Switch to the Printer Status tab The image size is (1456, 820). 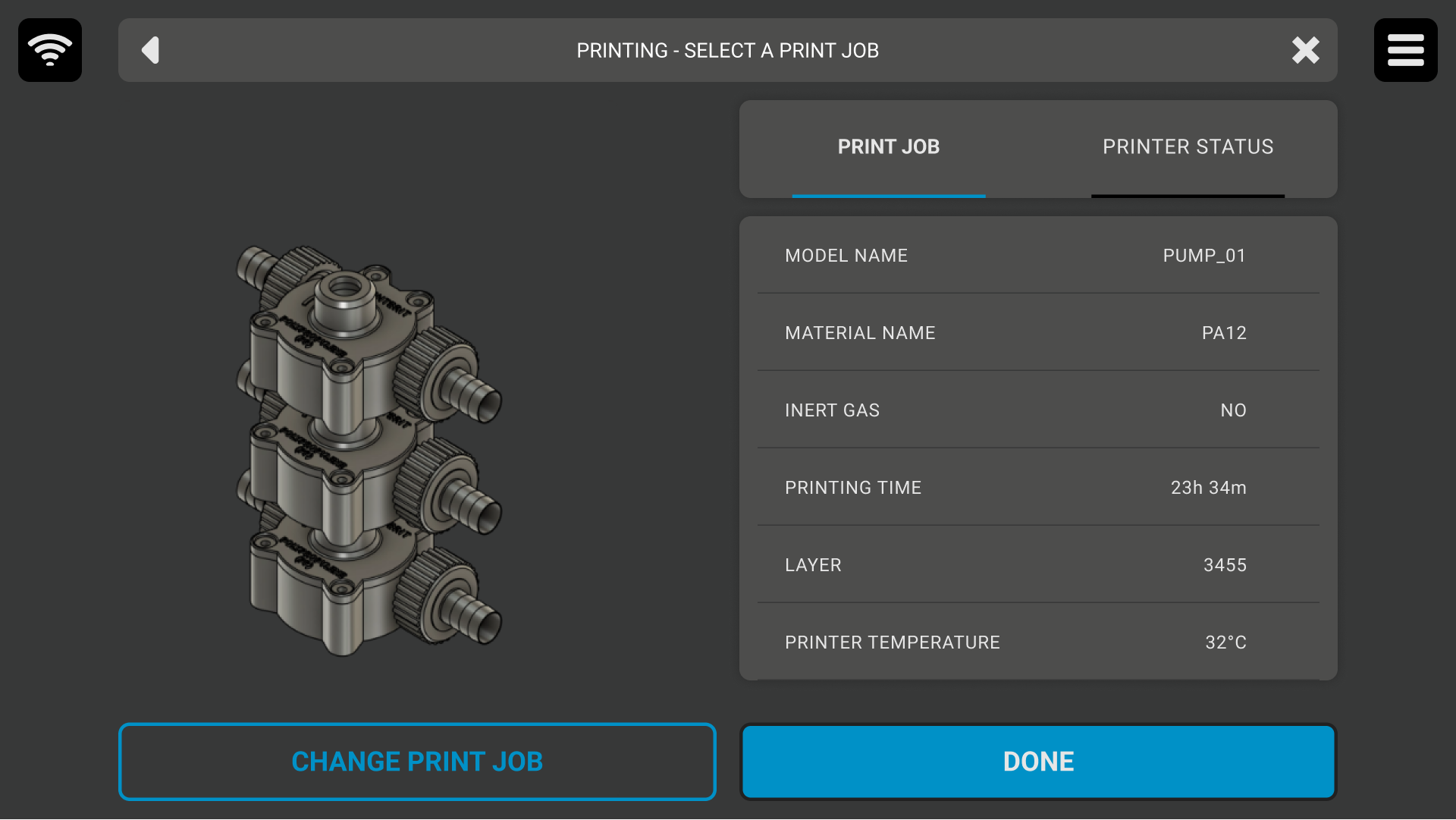[x=1188, y=147]
